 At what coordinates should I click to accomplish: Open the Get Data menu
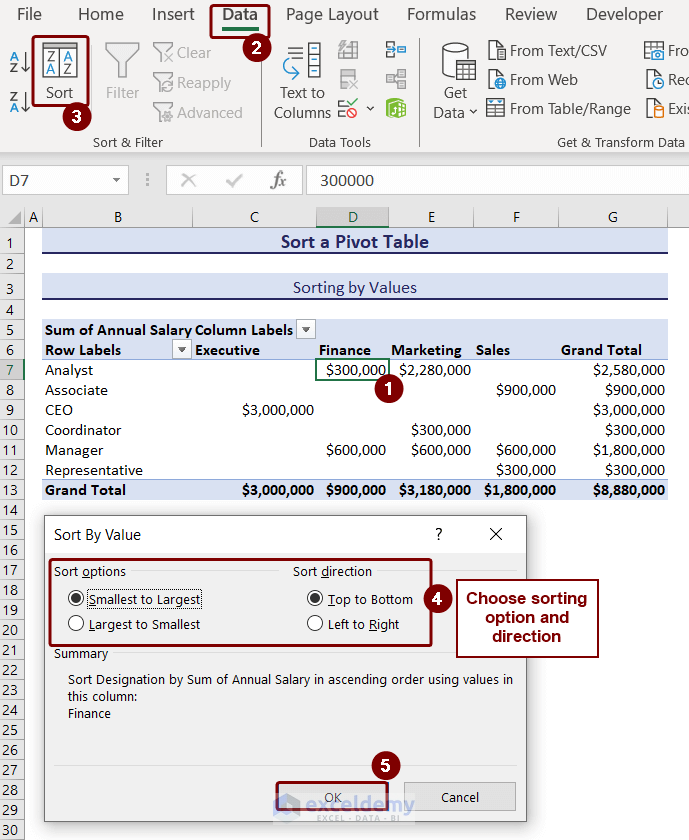coord(455,81)
